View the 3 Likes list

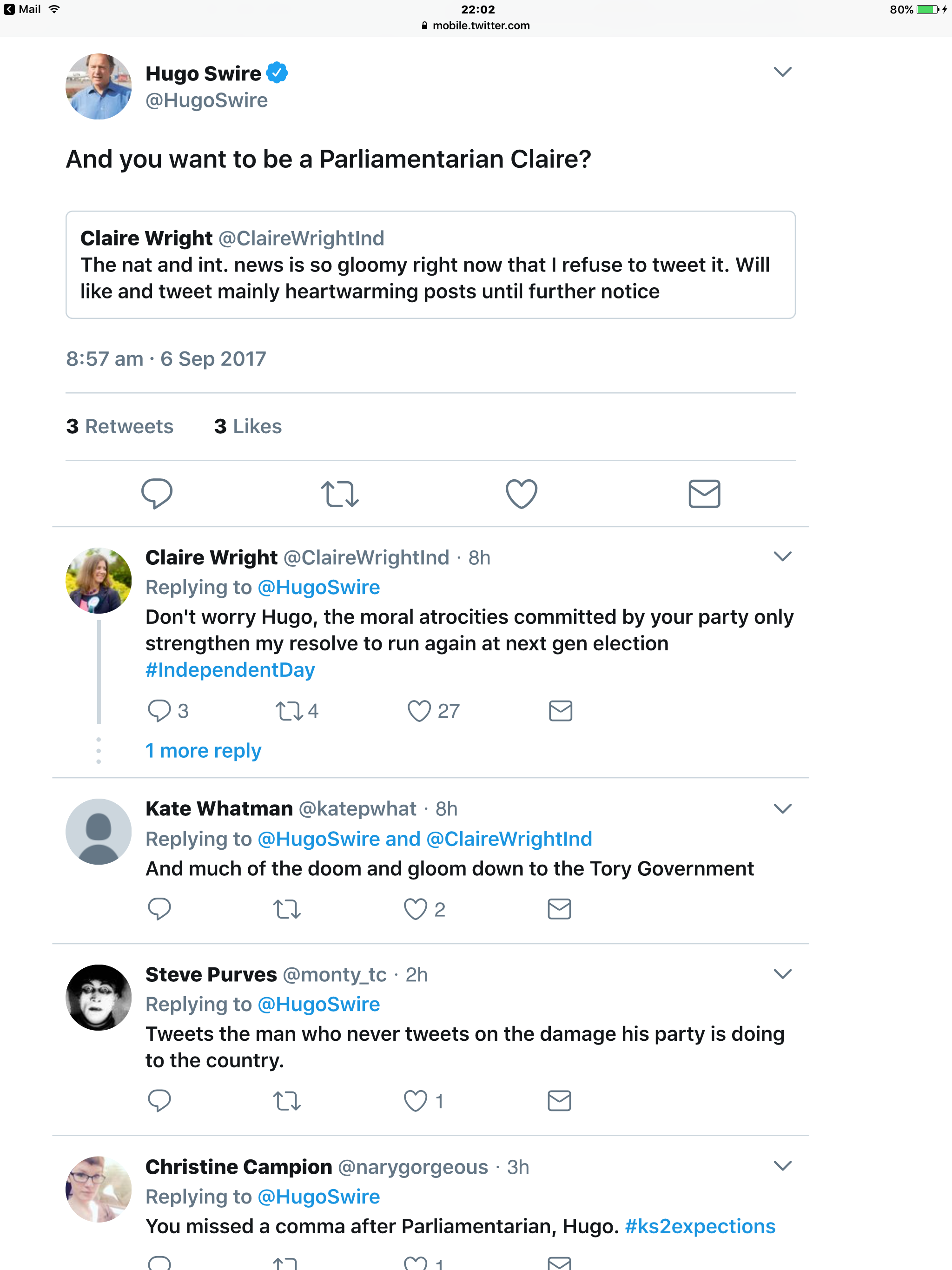[248, 427]
